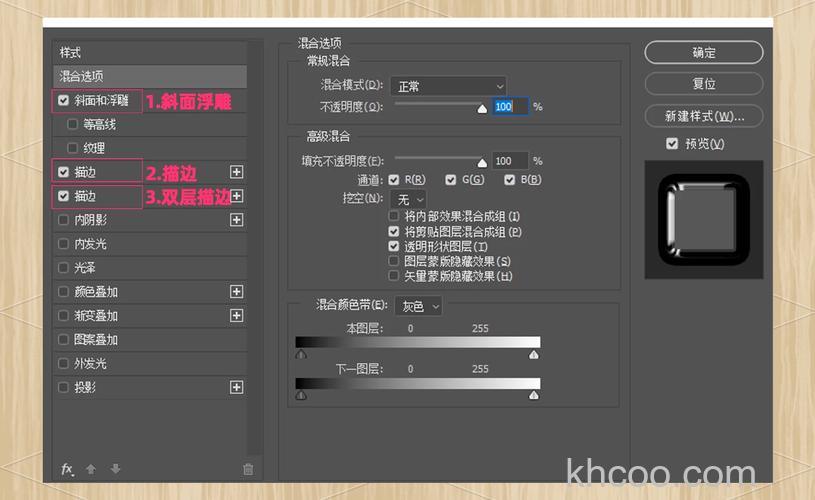This screenshot has width=815, height=500.
Task: Open the 混合颜色带 dropdown showing 灰色
Action: (418, 307)
